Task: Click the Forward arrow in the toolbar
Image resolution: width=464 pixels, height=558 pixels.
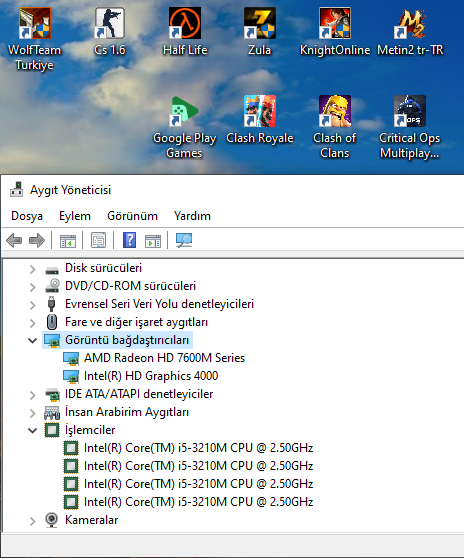Action: click(x=37, y=241)
